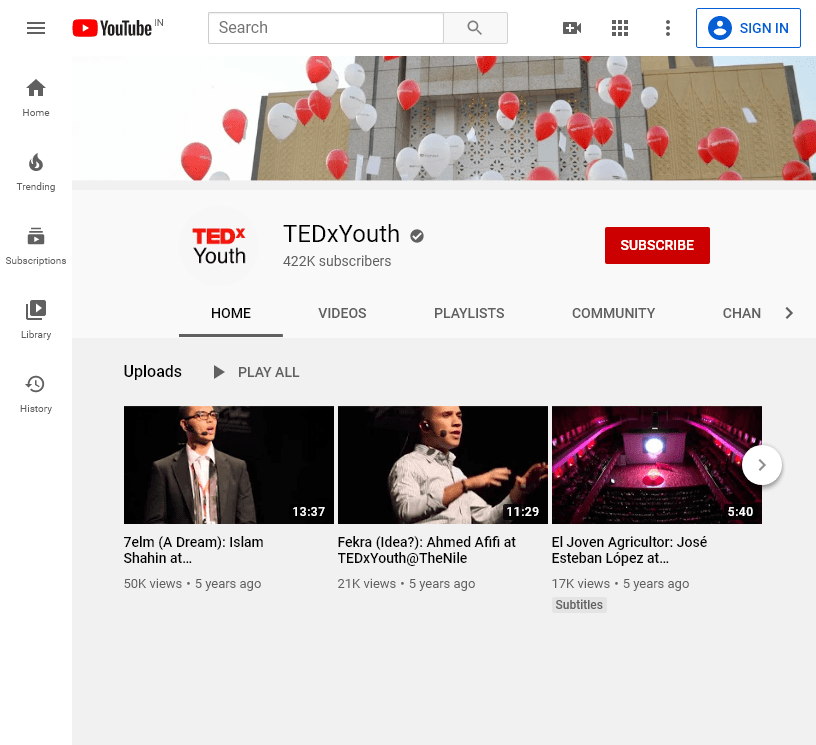Image resolution: width=816 pixels, height=745 pixels.
Task: Open Subscriptions in sidebar
Action: pos(36,246)
